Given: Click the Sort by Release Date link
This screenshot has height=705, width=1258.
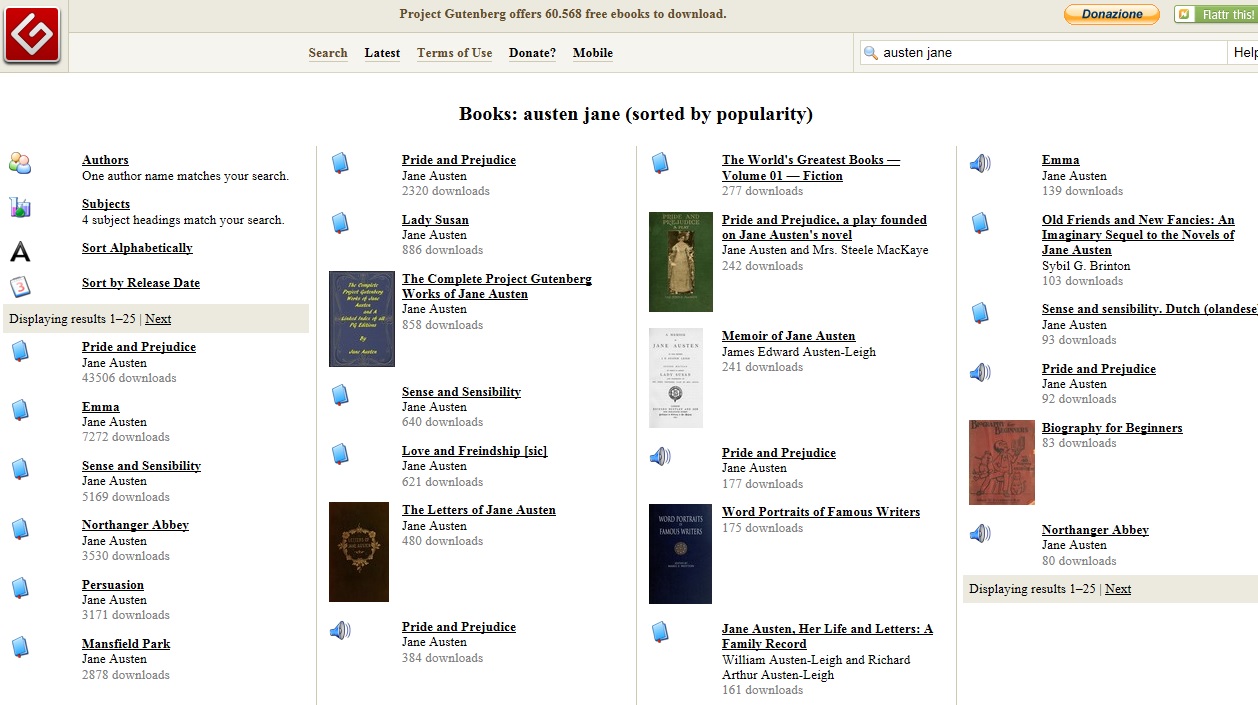Looking at the screenshot, I should [141, 283].
